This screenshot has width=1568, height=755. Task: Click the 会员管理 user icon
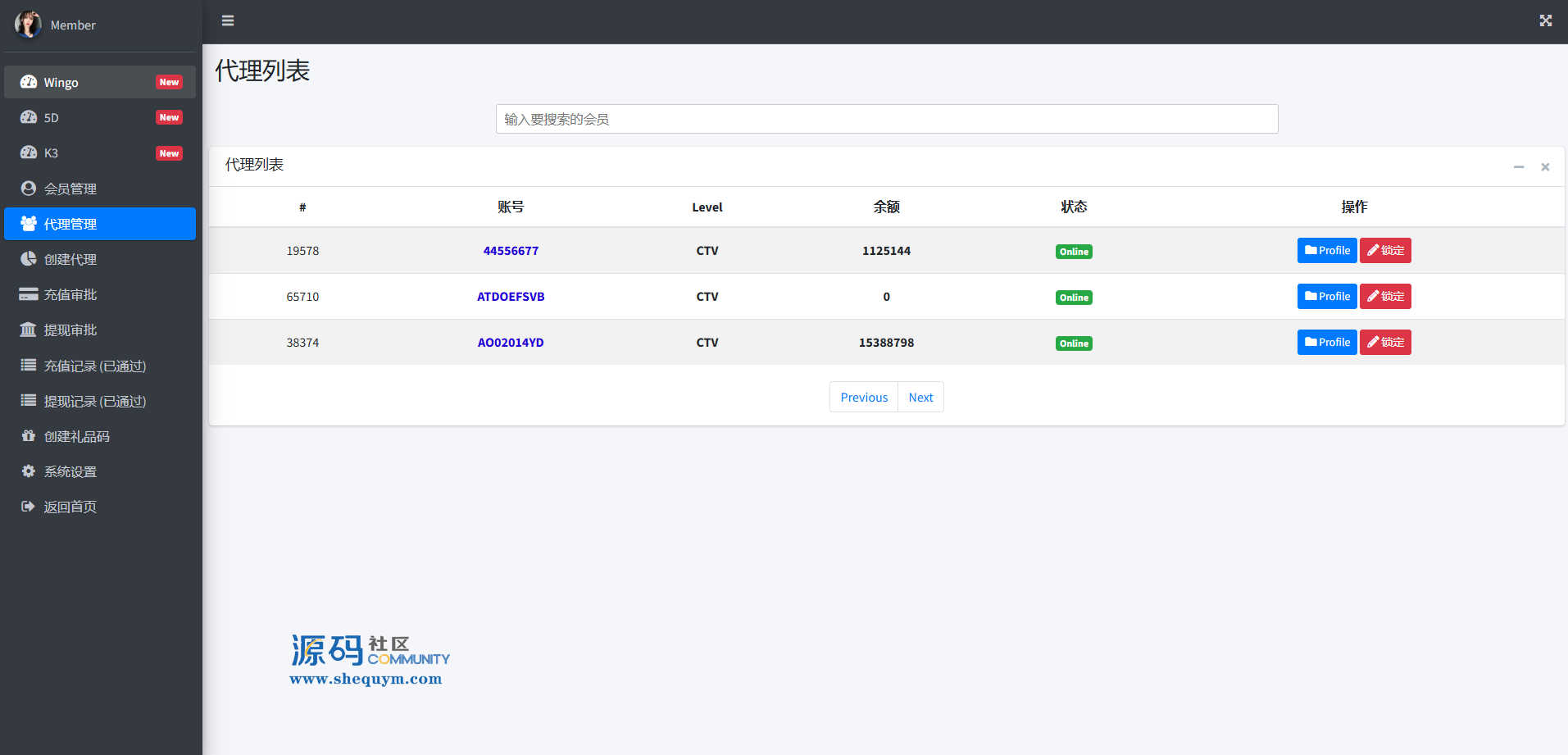pyautogui.click(x=29, y=189)
